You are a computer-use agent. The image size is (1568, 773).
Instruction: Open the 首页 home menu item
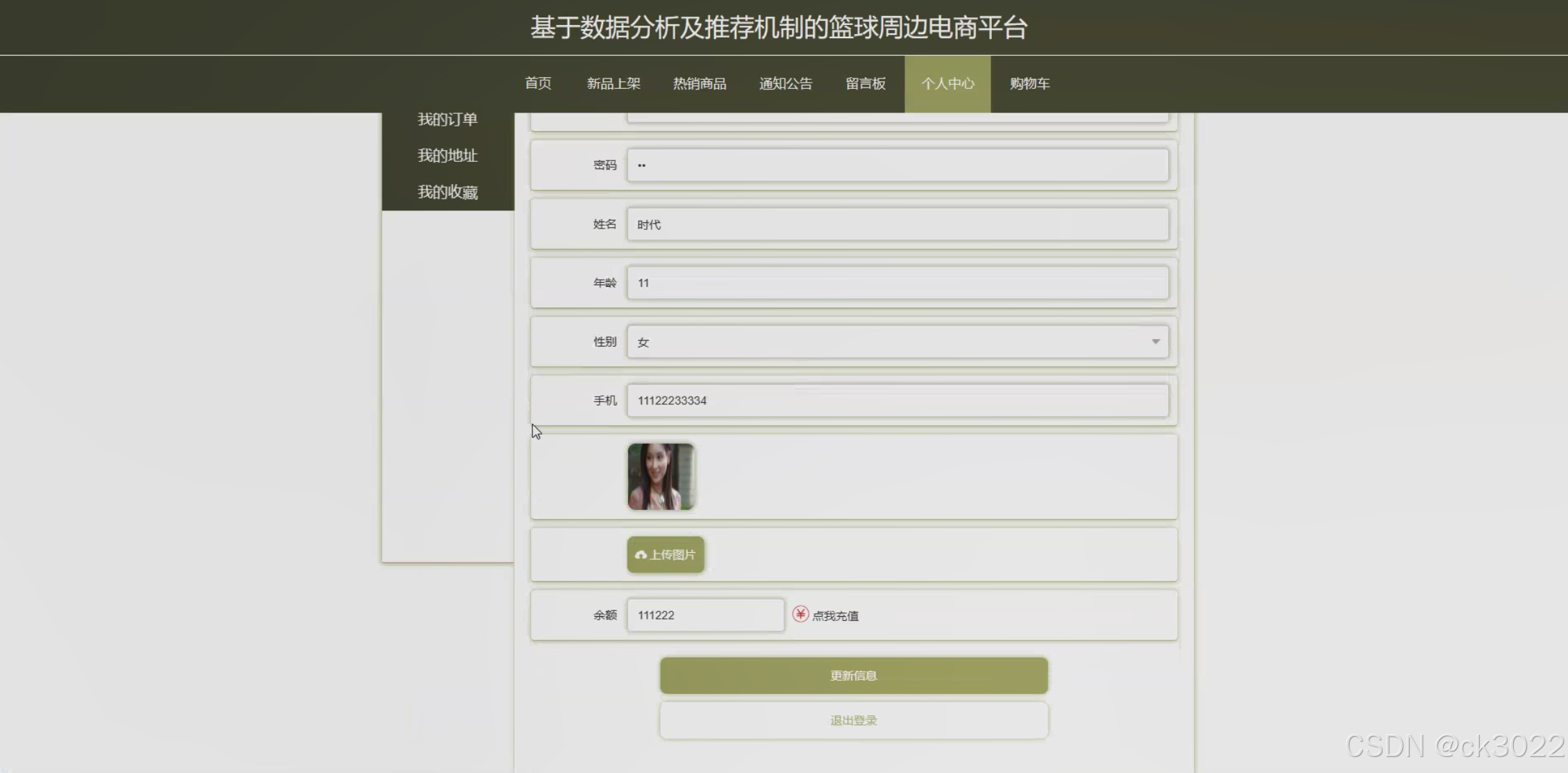538,83
